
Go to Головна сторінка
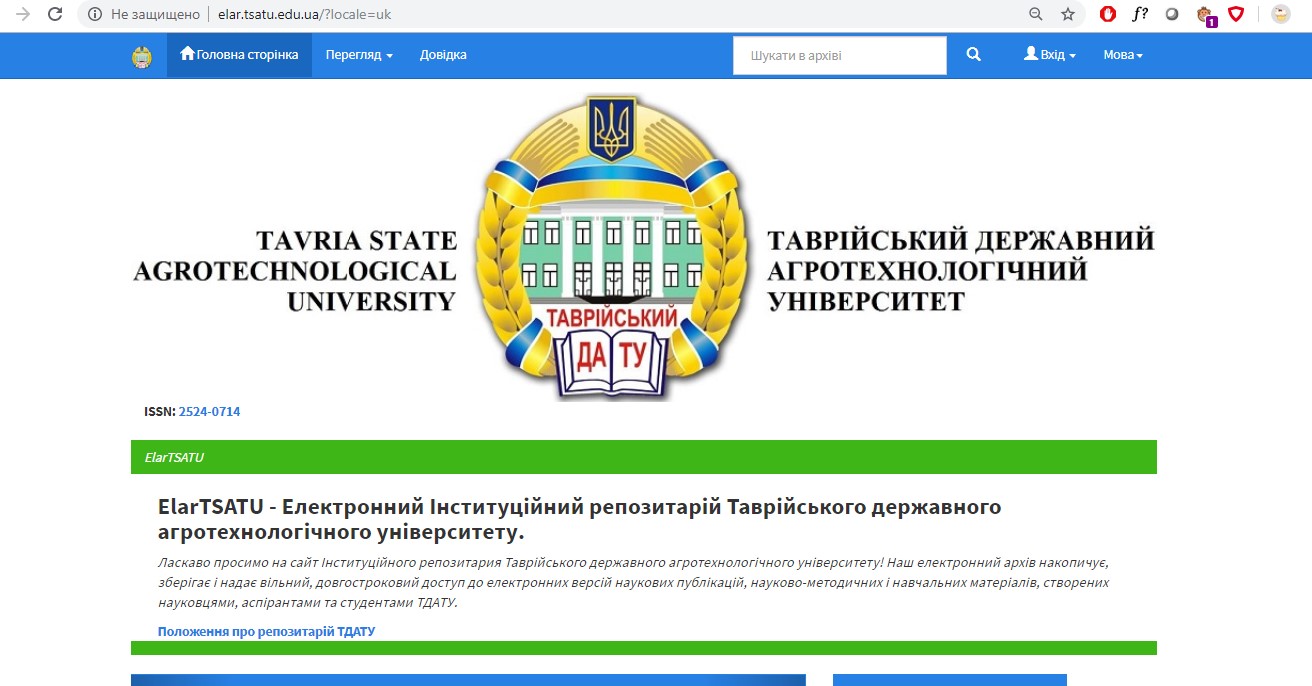coord(239,55)
